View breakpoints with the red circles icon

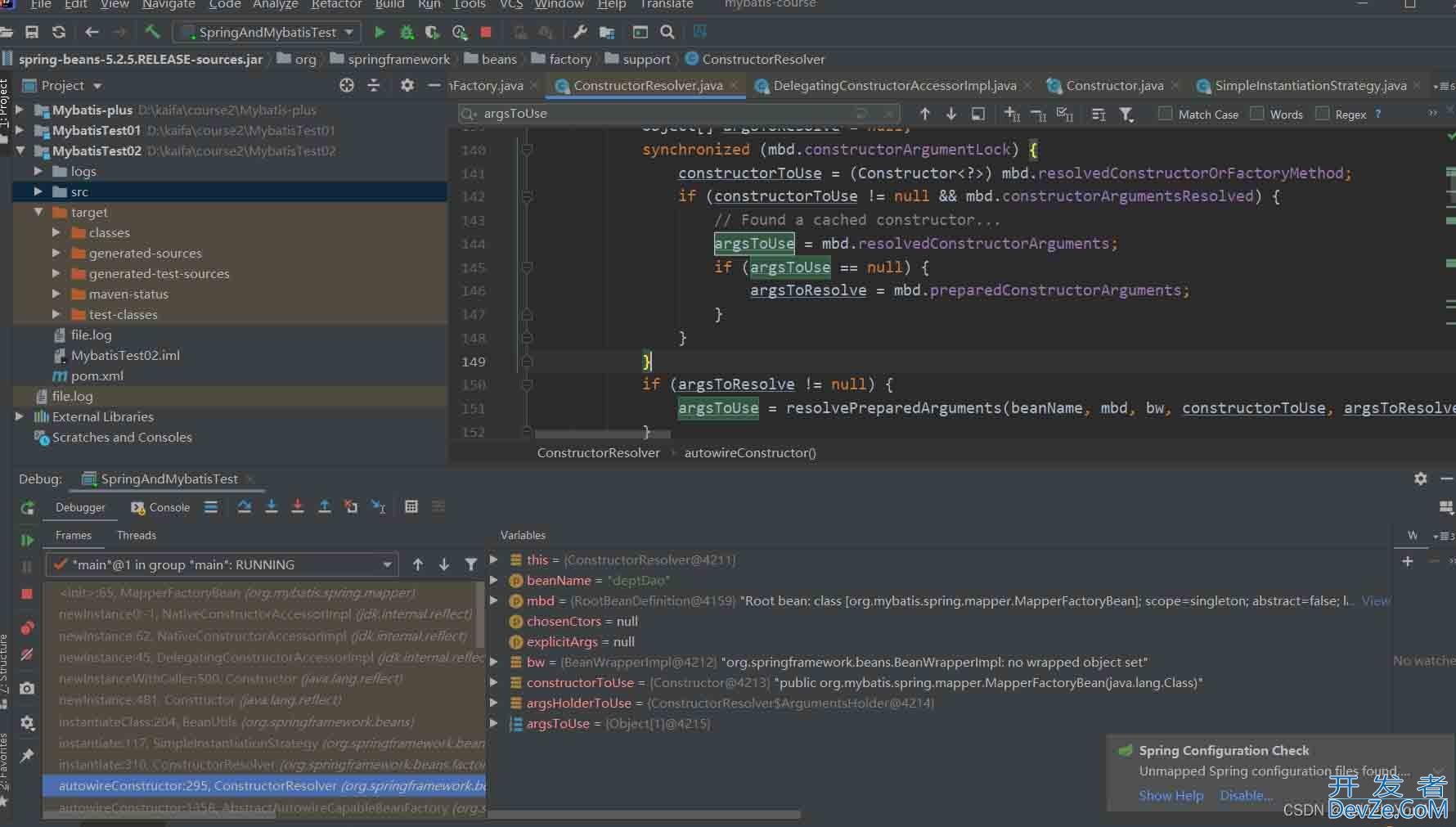tap(27, 627)
